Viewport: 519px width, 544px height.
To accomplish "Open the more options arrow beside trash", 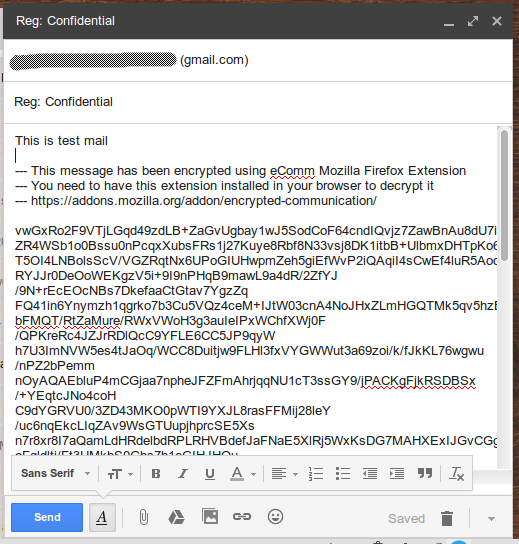I will coord(491,519).
